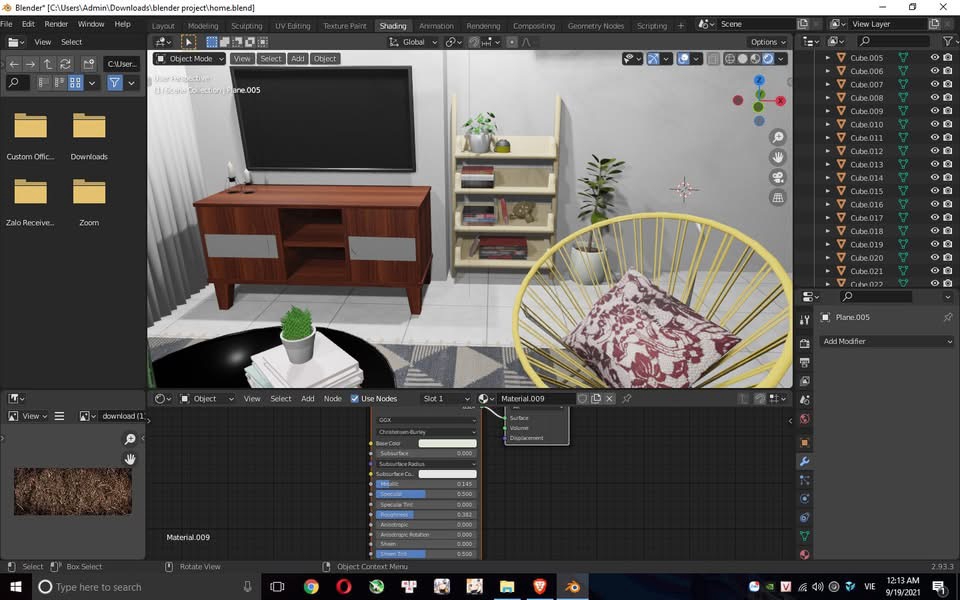Expand the Cube.008 tree item
The image size is (960, 600).
click(x=827, y=98)
